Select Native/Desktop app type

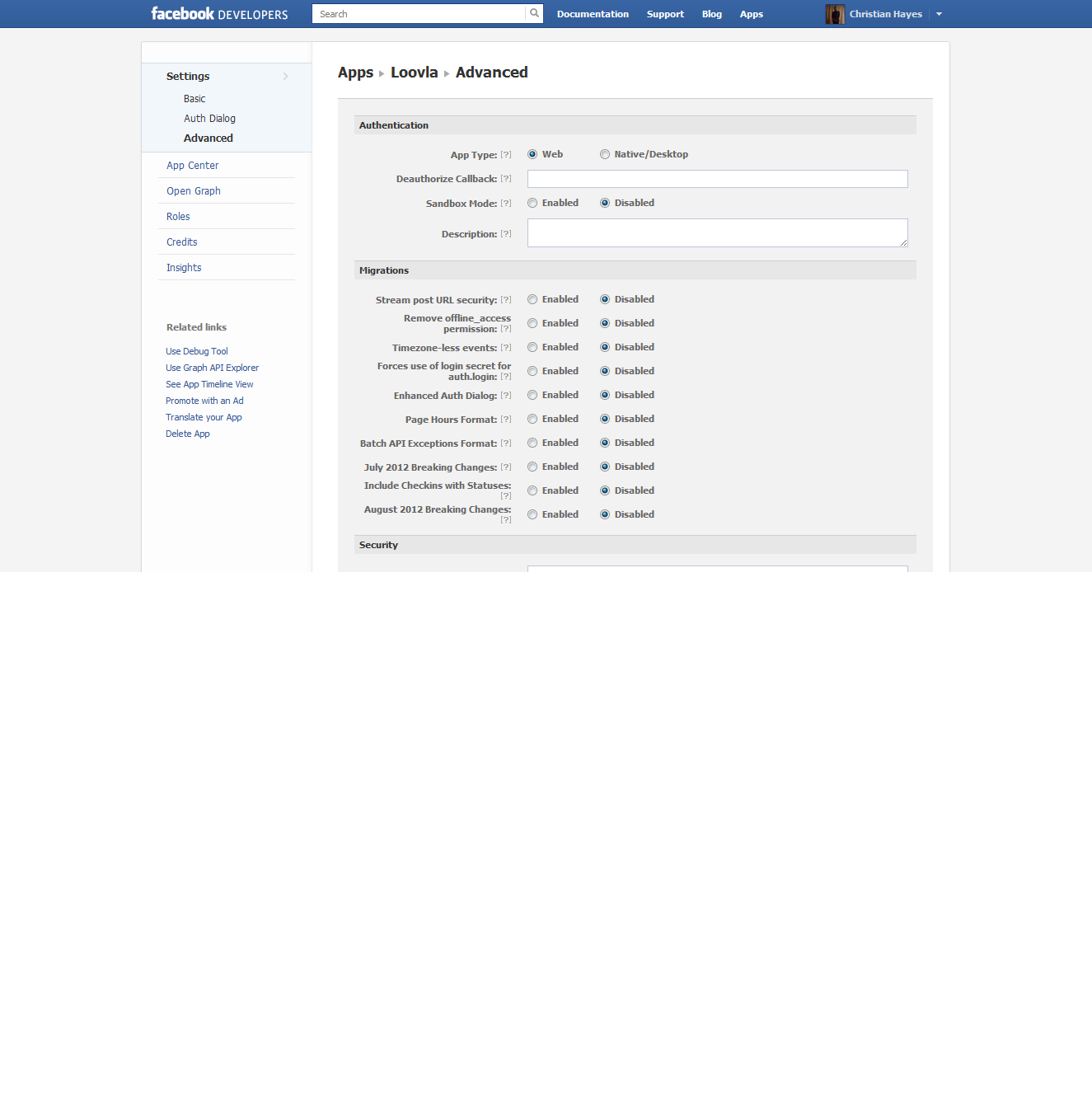(605, 154)
